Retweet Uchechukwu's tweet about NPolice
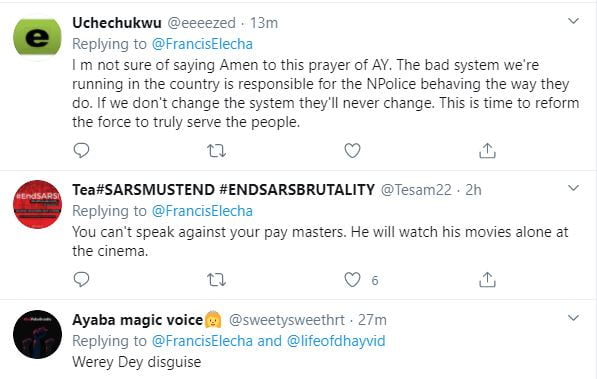Image resolution: width=597 pixels, height=379 pixels. (x=216, y=151)
